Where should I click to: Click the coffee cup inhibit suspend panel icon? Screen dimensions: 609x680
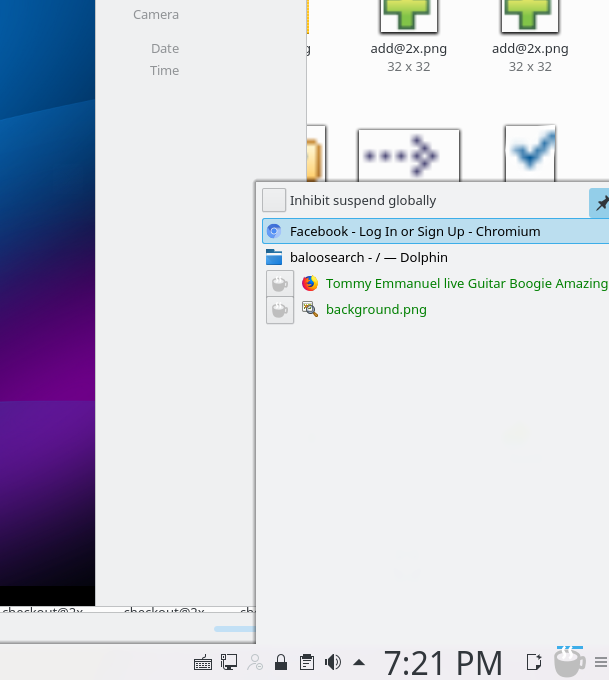click(570, 661)
